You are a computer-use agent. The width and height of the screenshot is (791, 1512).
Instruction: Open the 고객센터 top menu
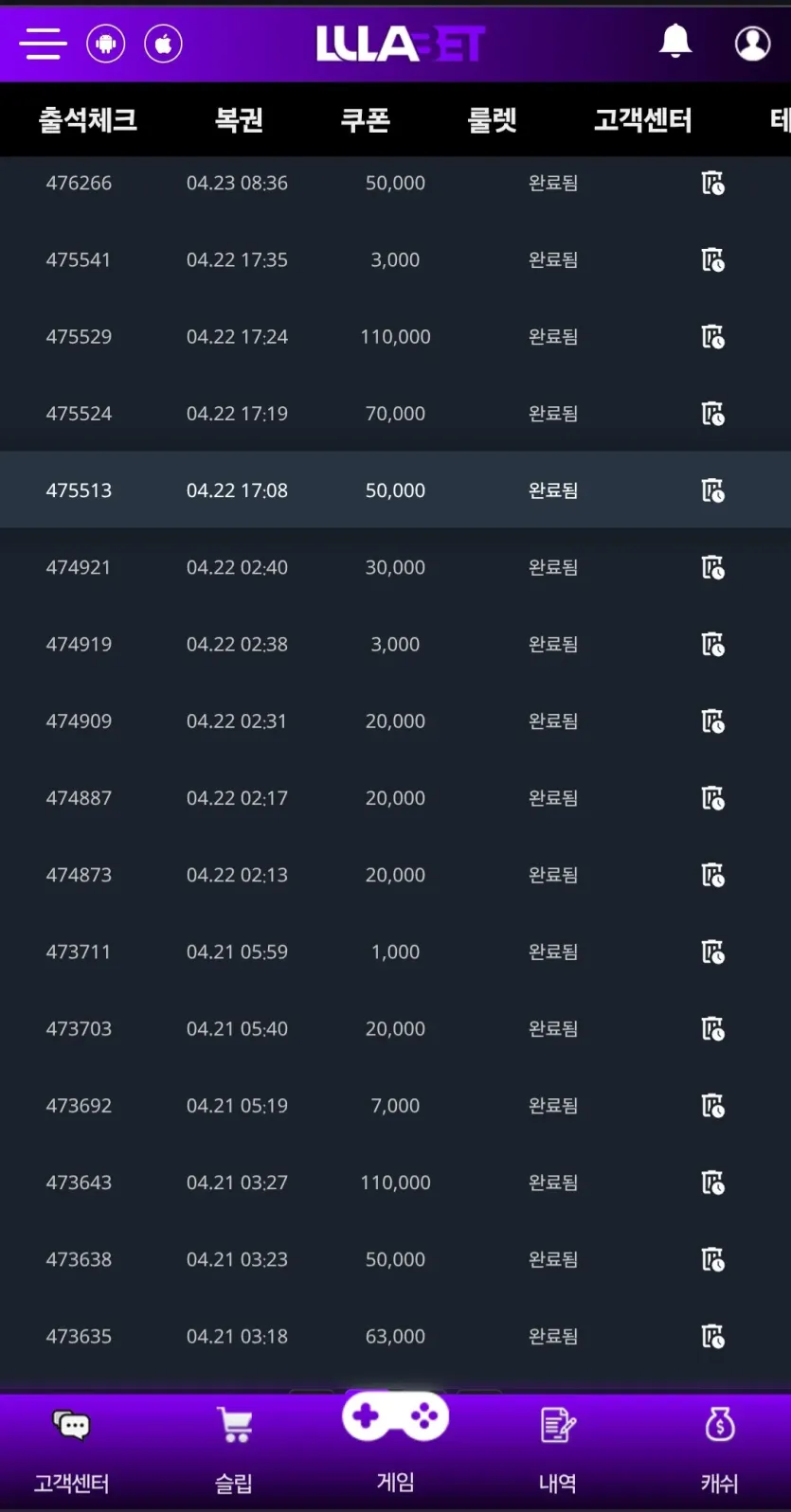[x=643, y=120]
